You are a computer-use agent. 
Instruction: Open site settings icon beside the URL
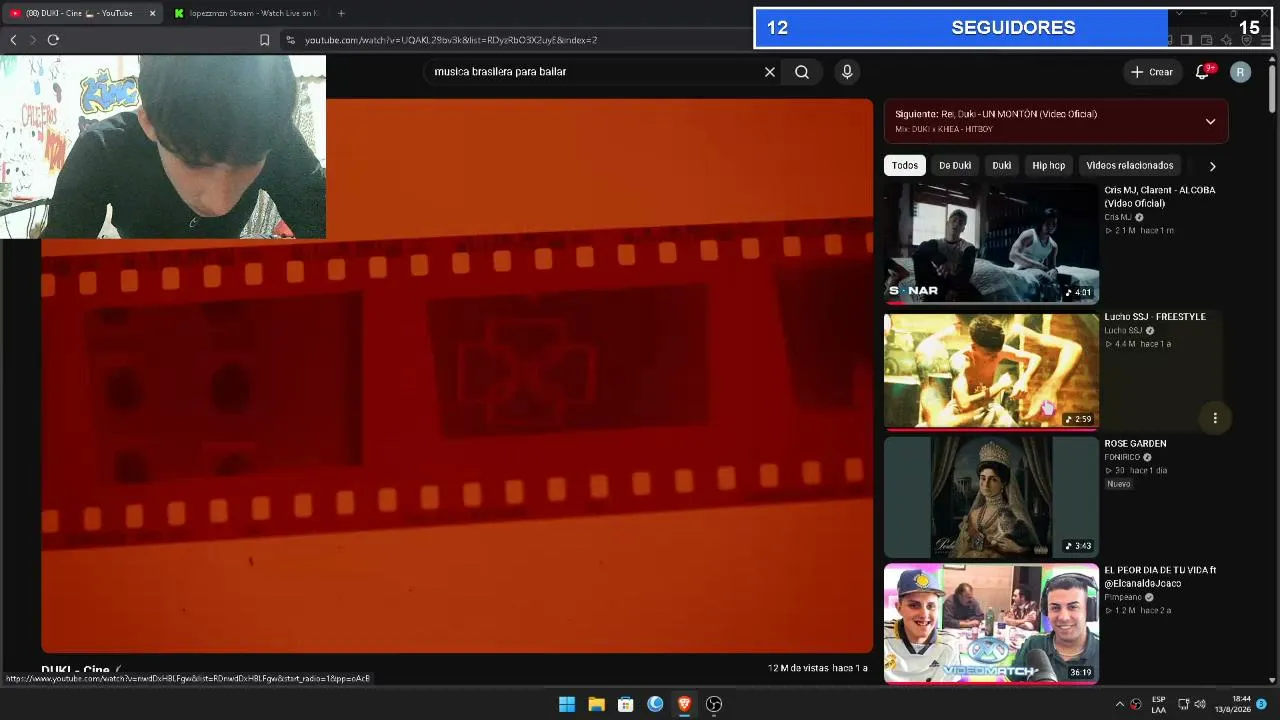[x=291, y=40]
